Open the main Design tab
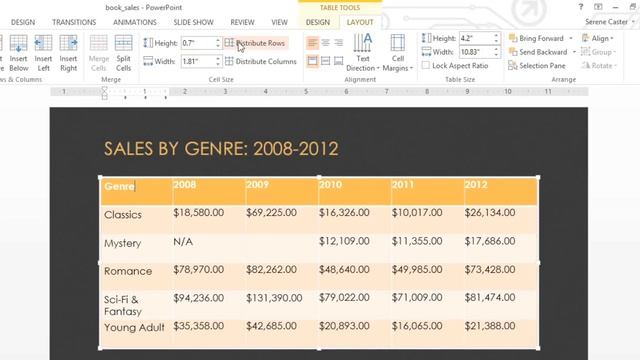640x360 pixels. [23, 22]
